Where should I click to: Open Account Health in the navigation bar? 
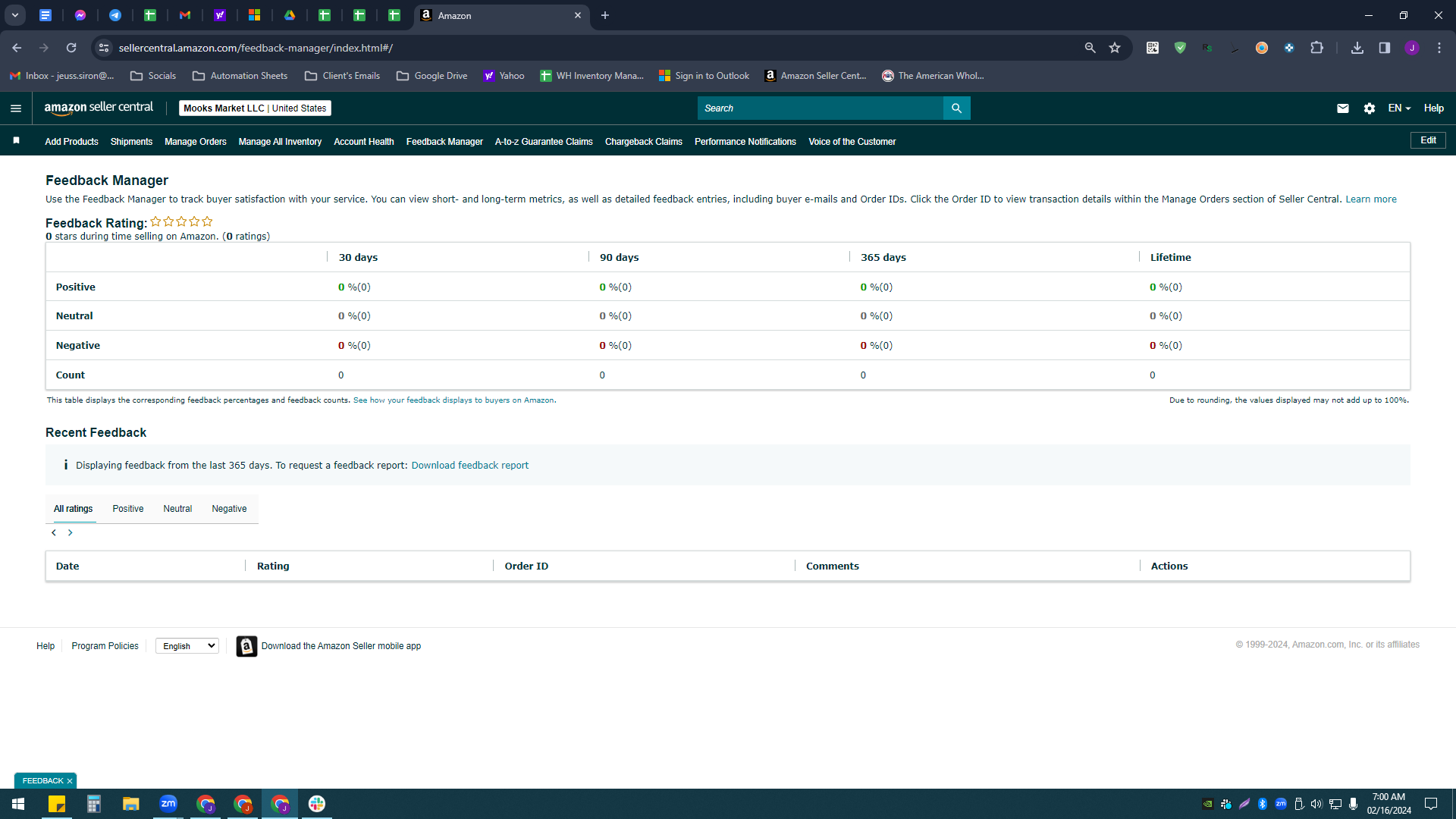pyautogui.click(x=364, y=142)
